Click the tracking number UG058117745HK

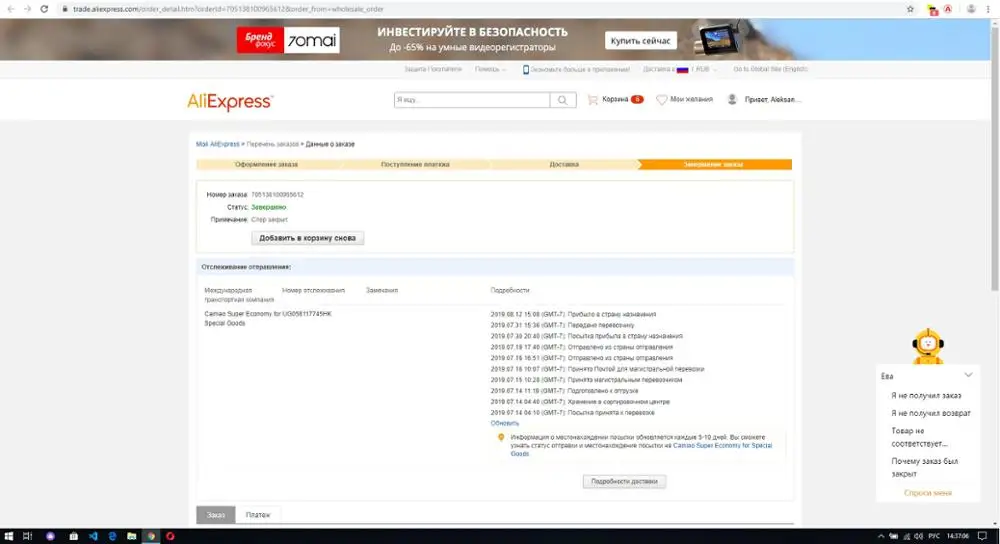pyautogui.click(x=307, y=314)
